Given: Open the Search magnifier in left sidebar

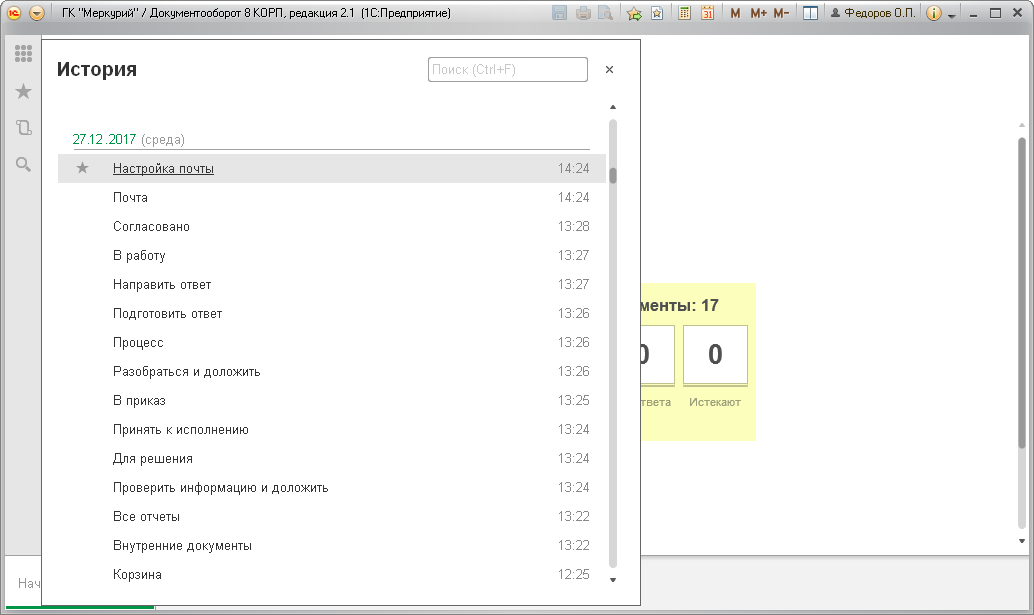Looking at the screenshot, I should [23, 164].
